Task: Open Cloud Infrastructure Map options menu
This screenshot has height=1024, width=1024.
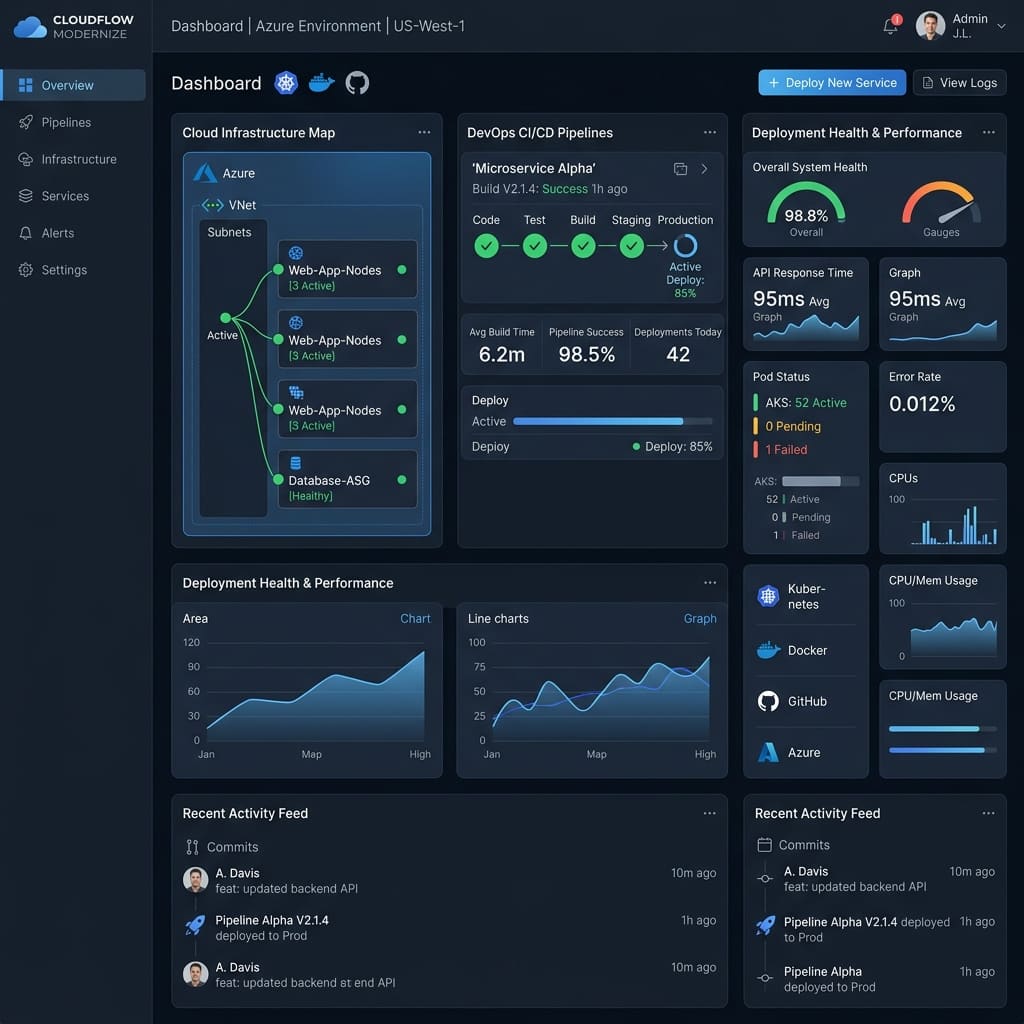Action: (424, 133)
